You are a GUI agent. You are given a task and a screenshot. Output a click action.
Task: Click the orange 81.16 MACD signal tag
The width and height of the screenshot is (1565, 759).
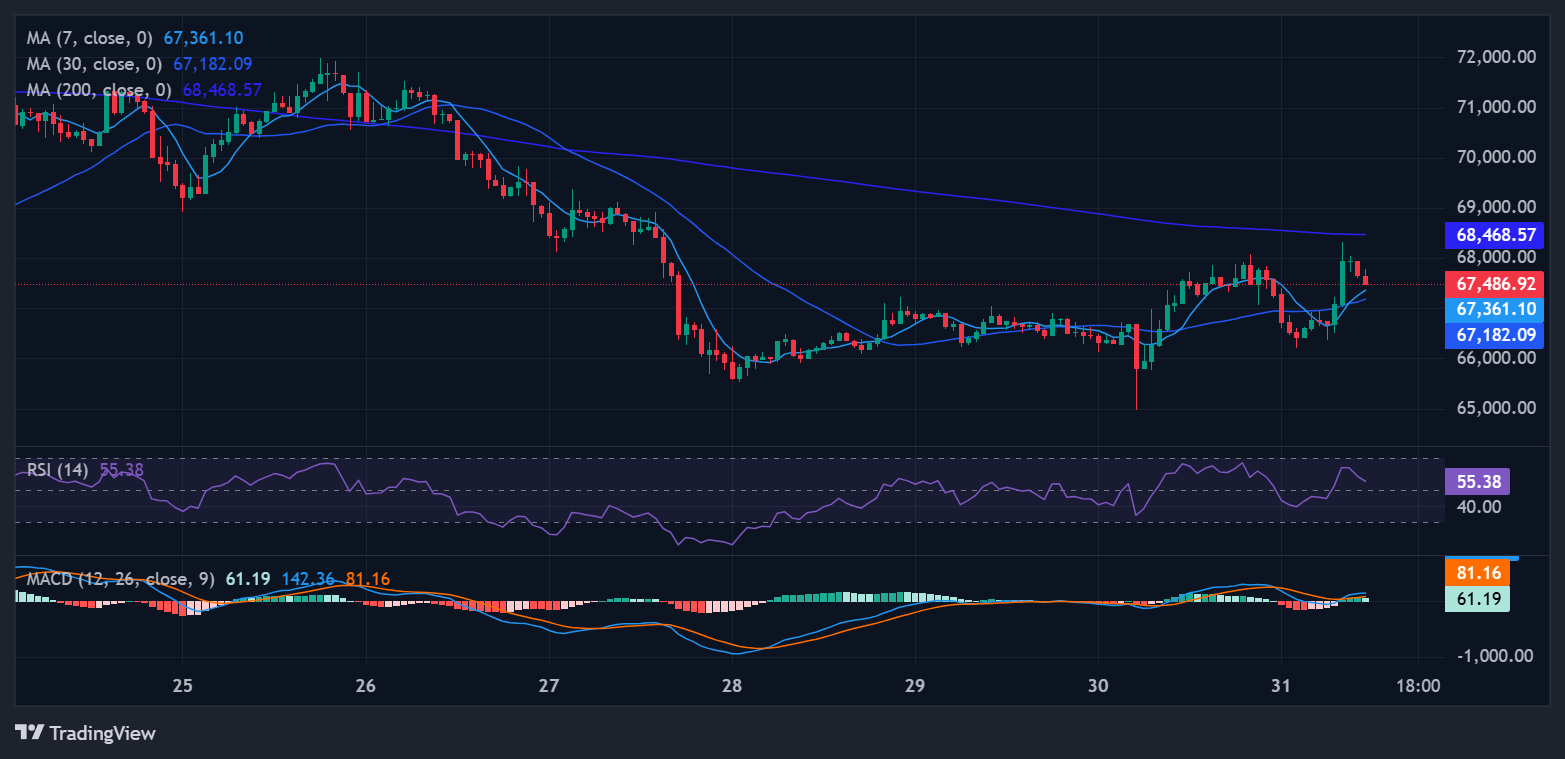pos(1477,573)
